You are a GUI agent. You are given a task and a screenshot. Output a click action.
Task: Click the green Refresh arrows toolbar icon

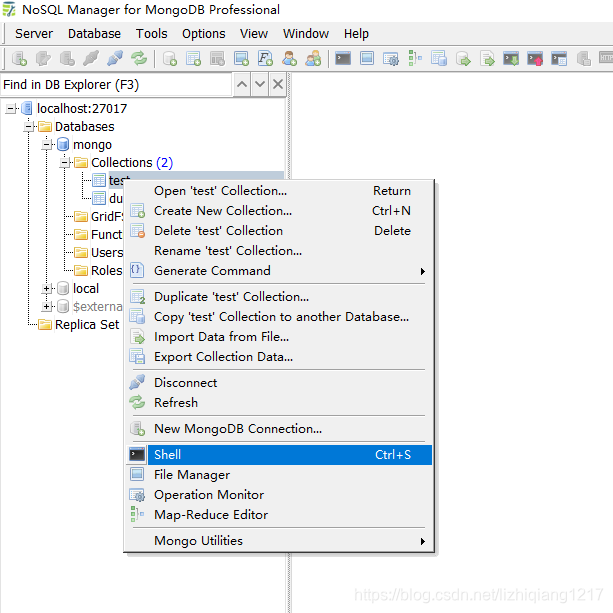pos(139,59)
